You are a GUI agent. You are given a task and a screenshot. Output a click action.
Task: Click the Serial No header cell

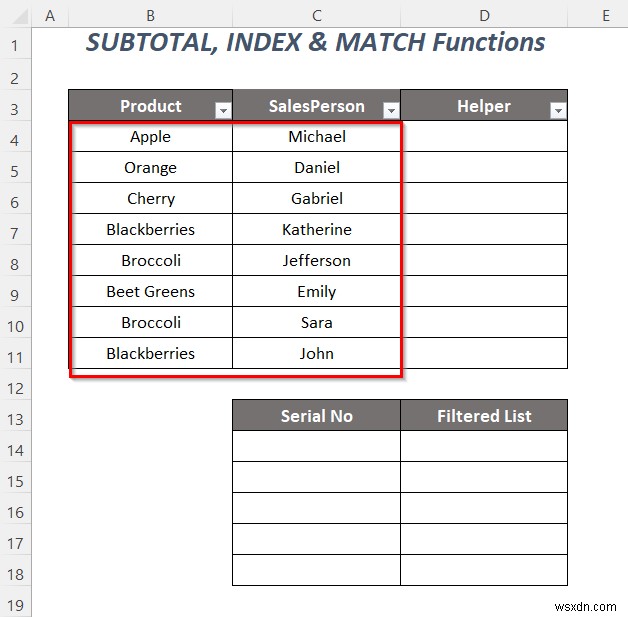click(x=316, y=416)
